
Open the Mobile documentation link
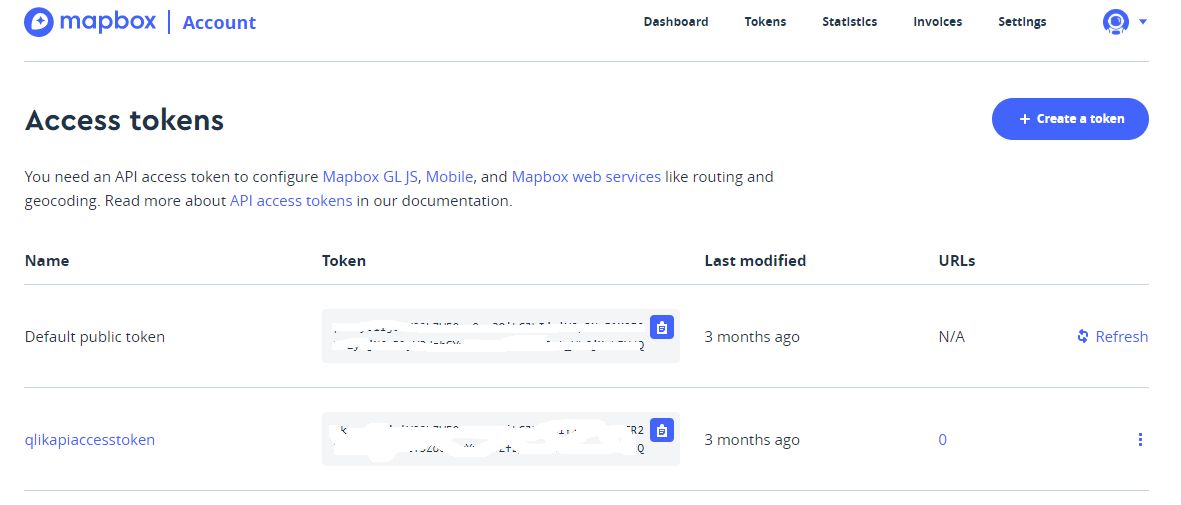[x=449, y=177]
